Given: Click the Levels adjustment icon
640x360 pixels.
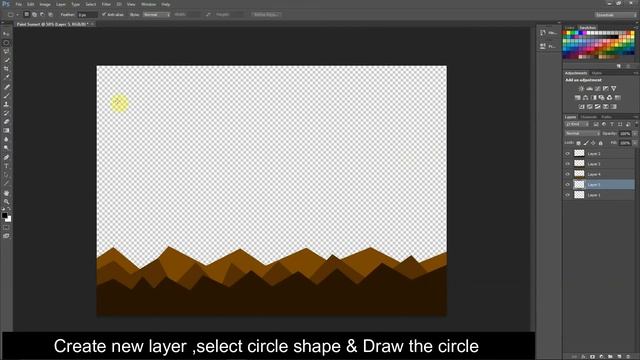Looking at the screenshot, I should (589, 89).
